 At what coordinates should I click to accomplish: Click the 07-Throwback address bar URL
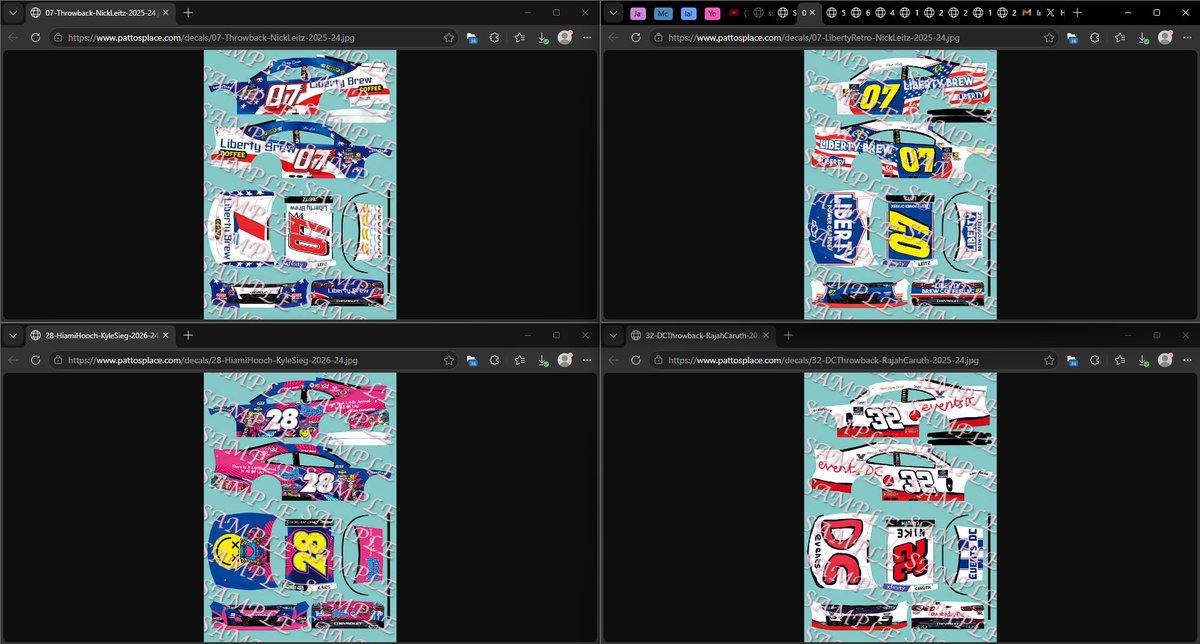coord(213,37)
